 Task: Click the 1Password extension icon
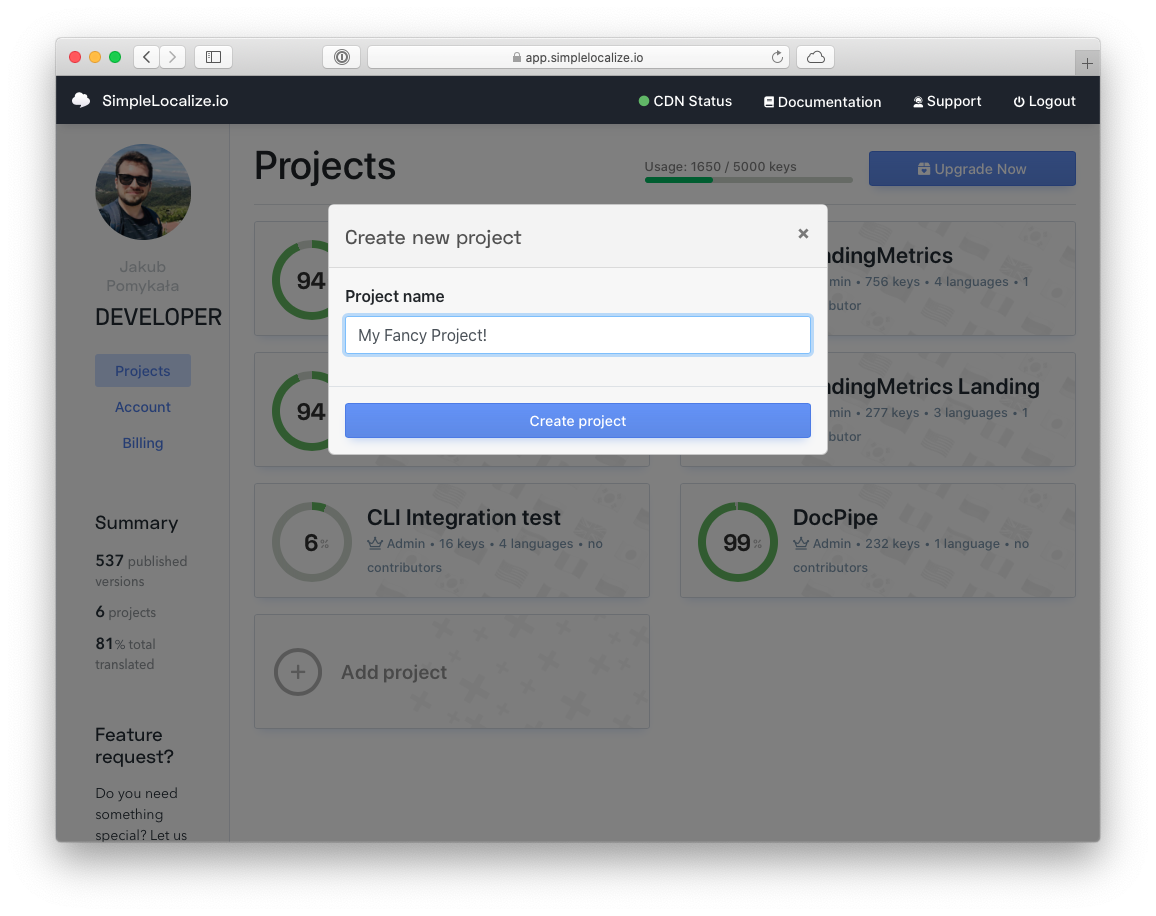pos(341,57)
